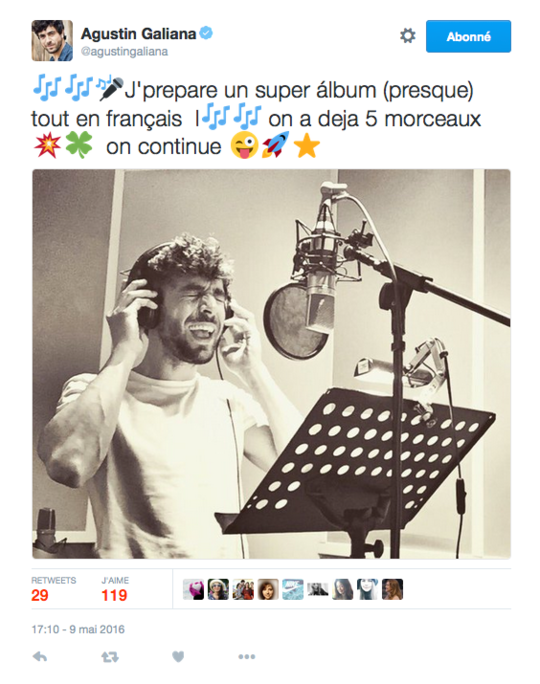Open the more options ellipsis icon
The image size is (540, 684).
coord(246,657)
